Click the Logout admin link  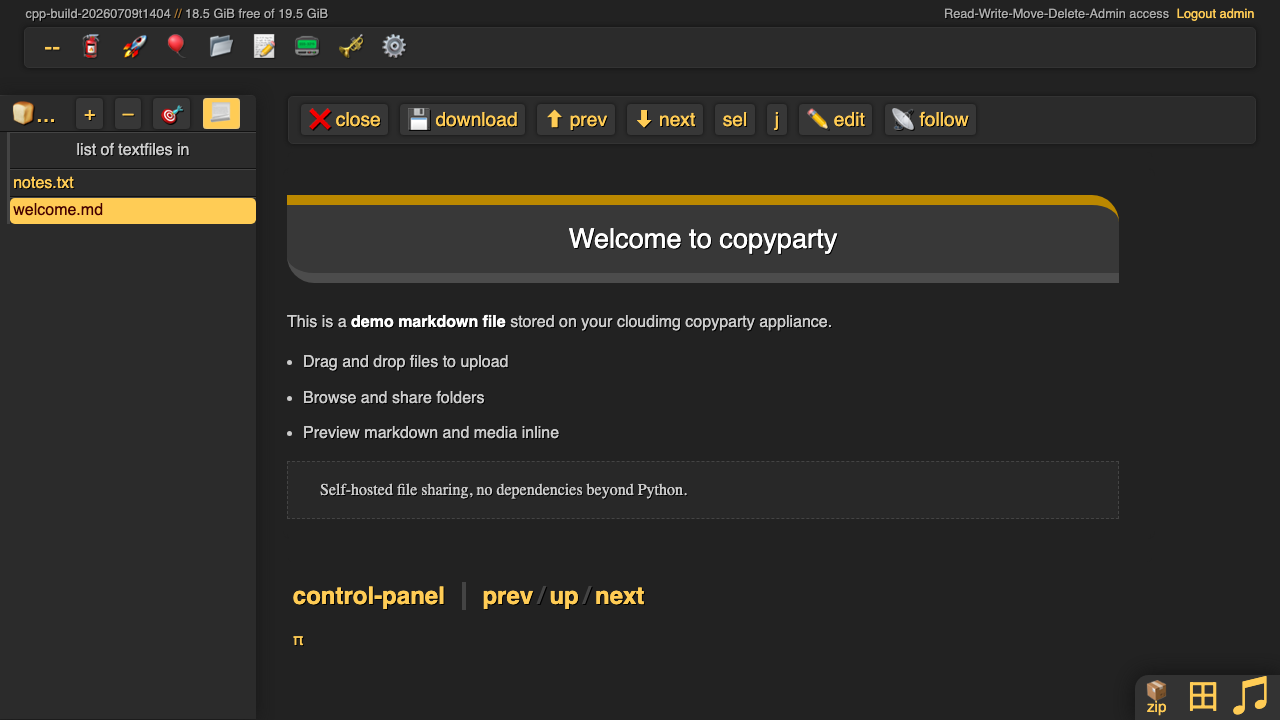(x=1215, y=14)
